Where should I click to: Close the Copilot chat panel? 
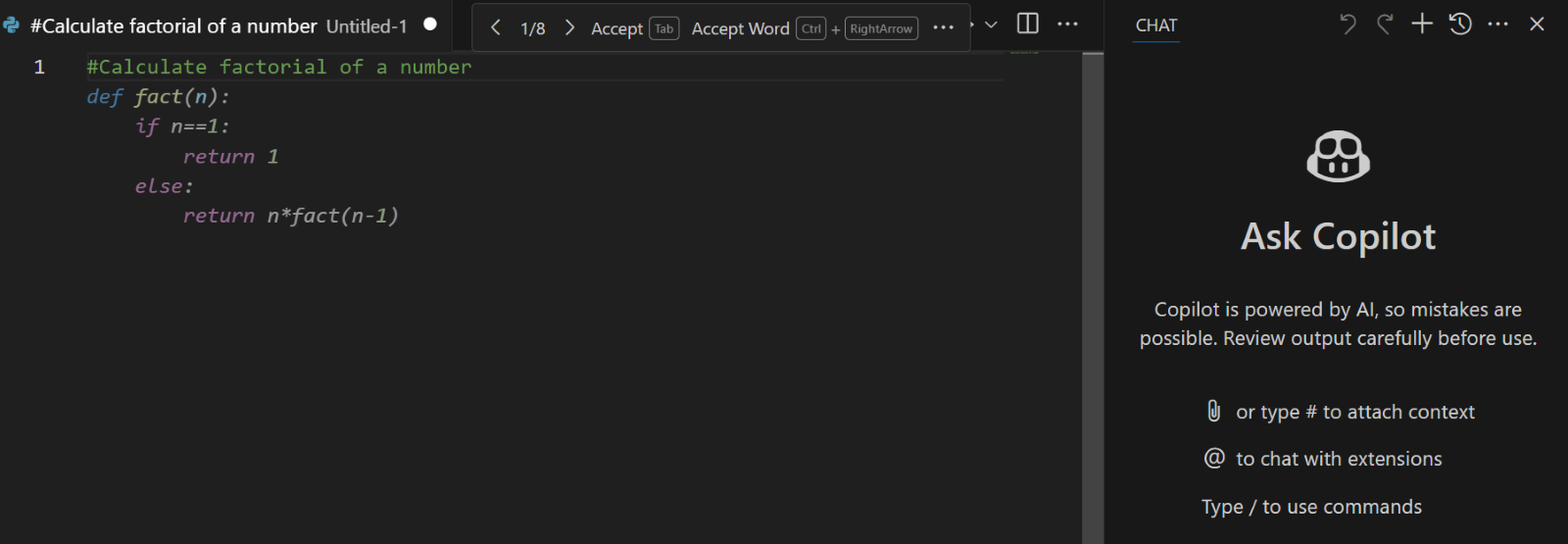point(1537,24)
